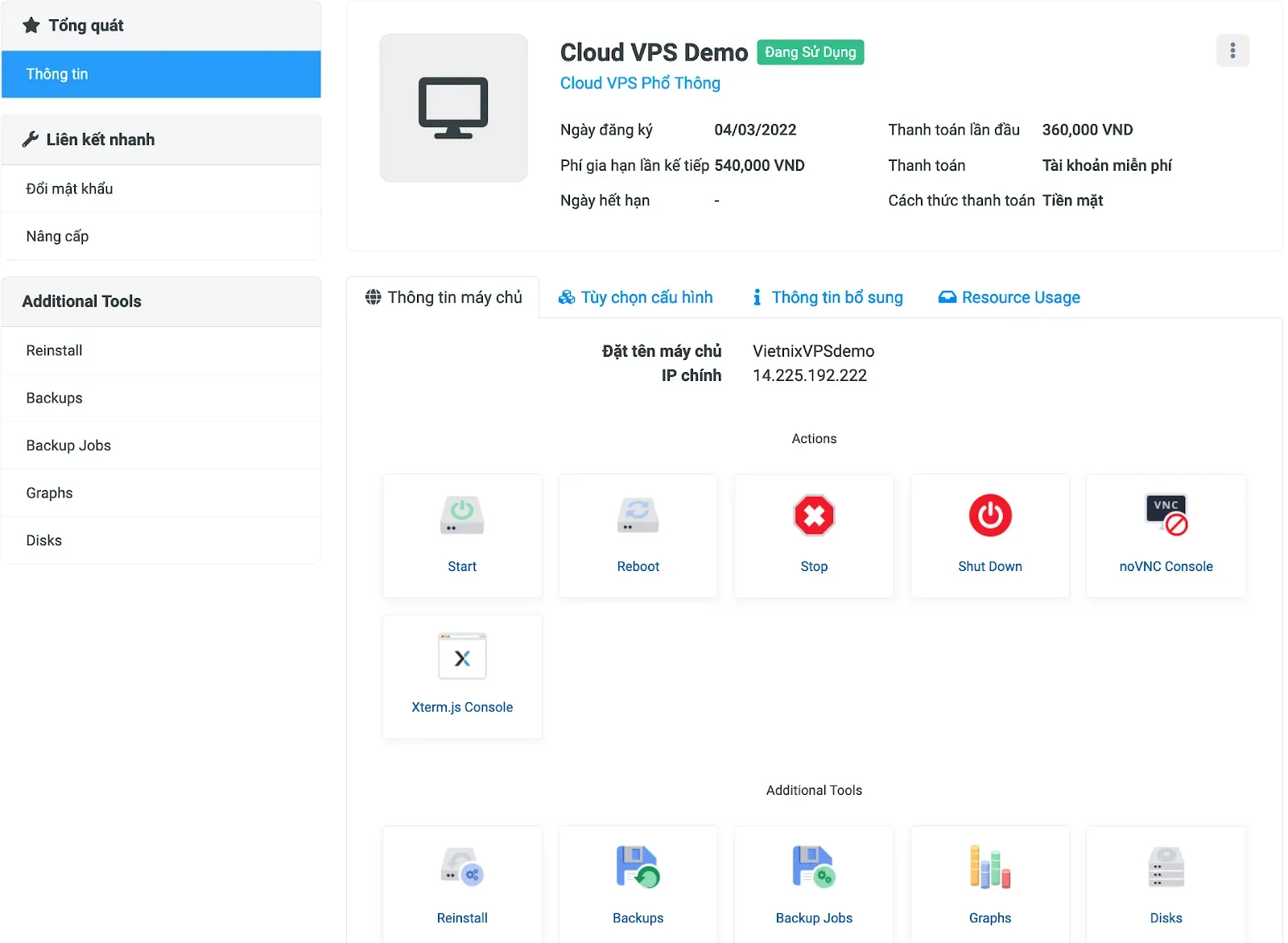Select Disks in the sidebar list
The height and width of the screenshot is (943, 1288).
click(x=161, y=540)
